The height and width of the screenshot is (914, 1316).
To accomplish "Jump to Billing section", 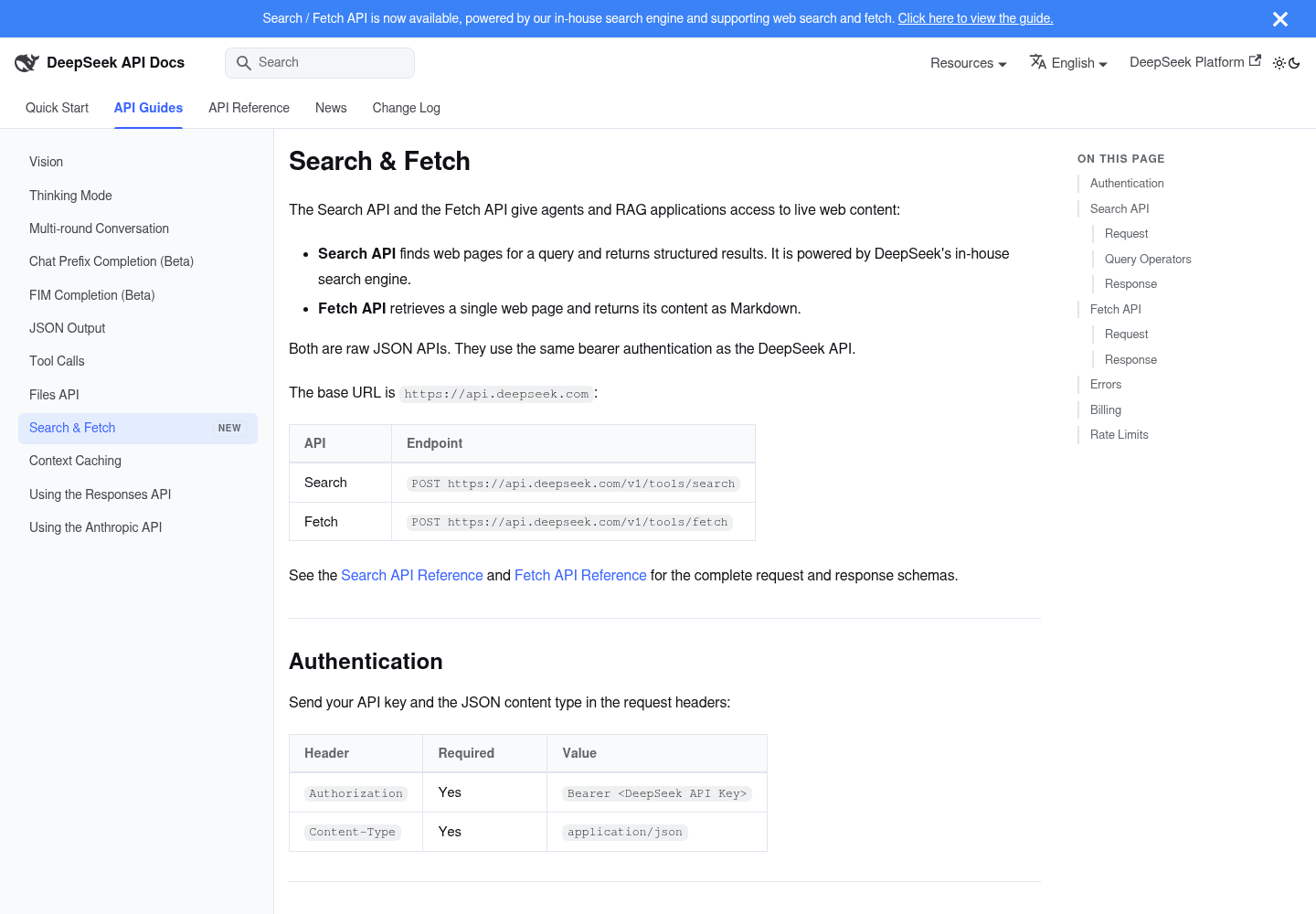I will coord(1106,410).
